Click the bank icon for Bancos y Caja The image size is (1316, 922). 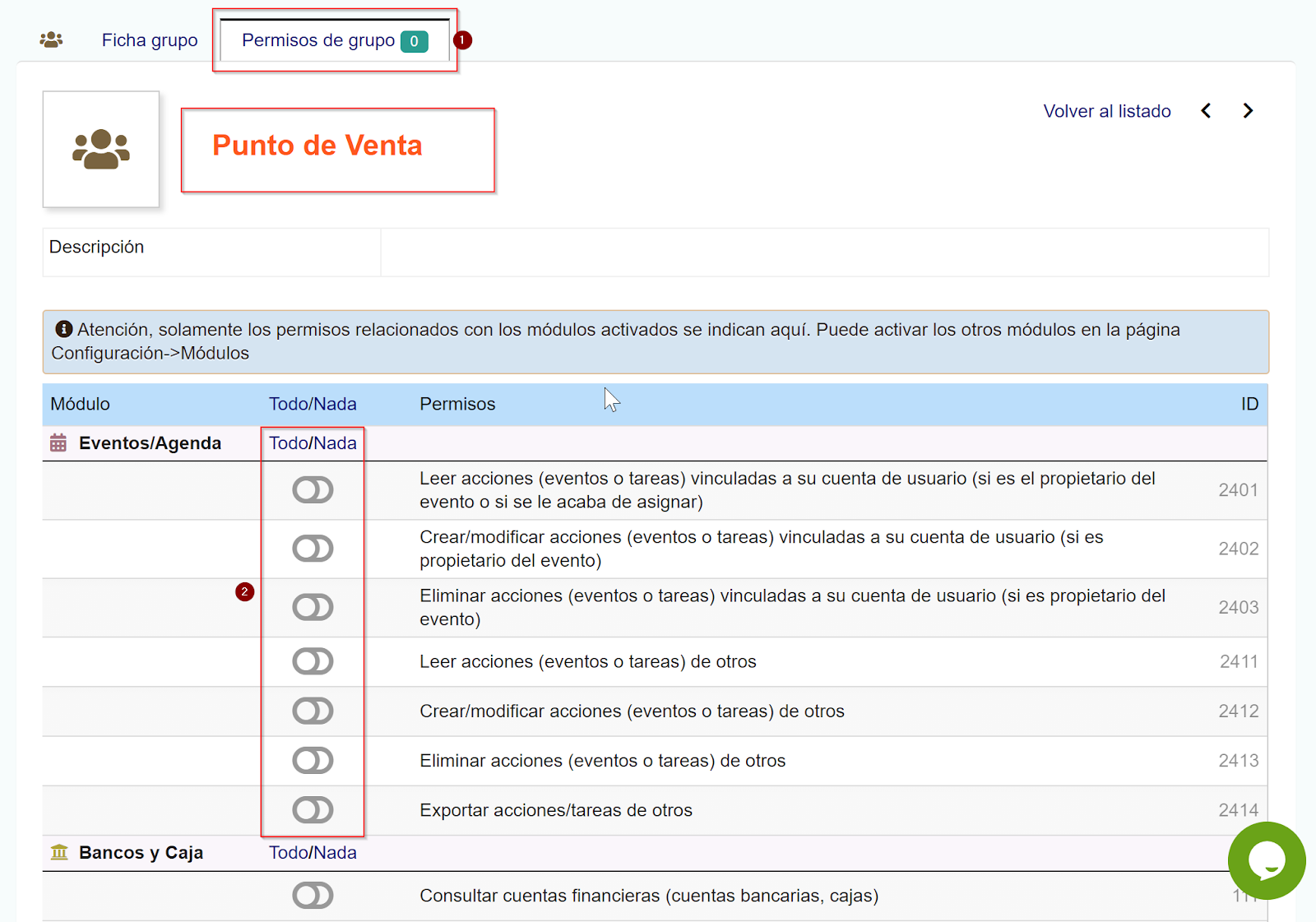tap(59, 852)
